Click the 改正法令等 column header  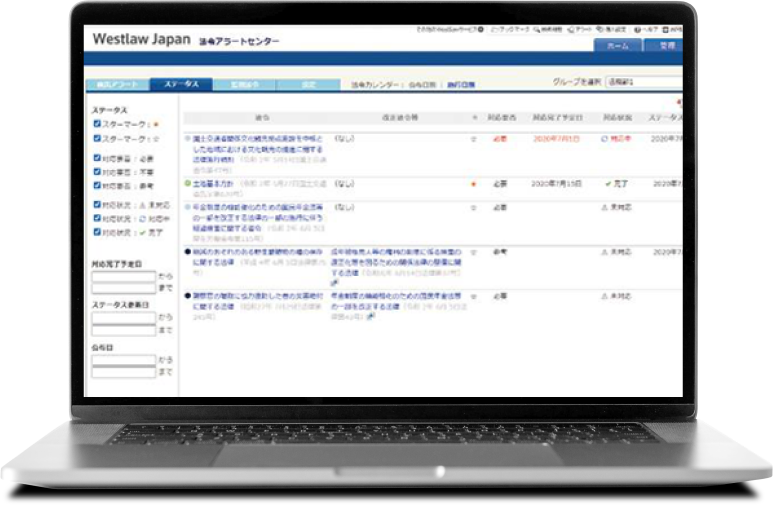[400, 118]
